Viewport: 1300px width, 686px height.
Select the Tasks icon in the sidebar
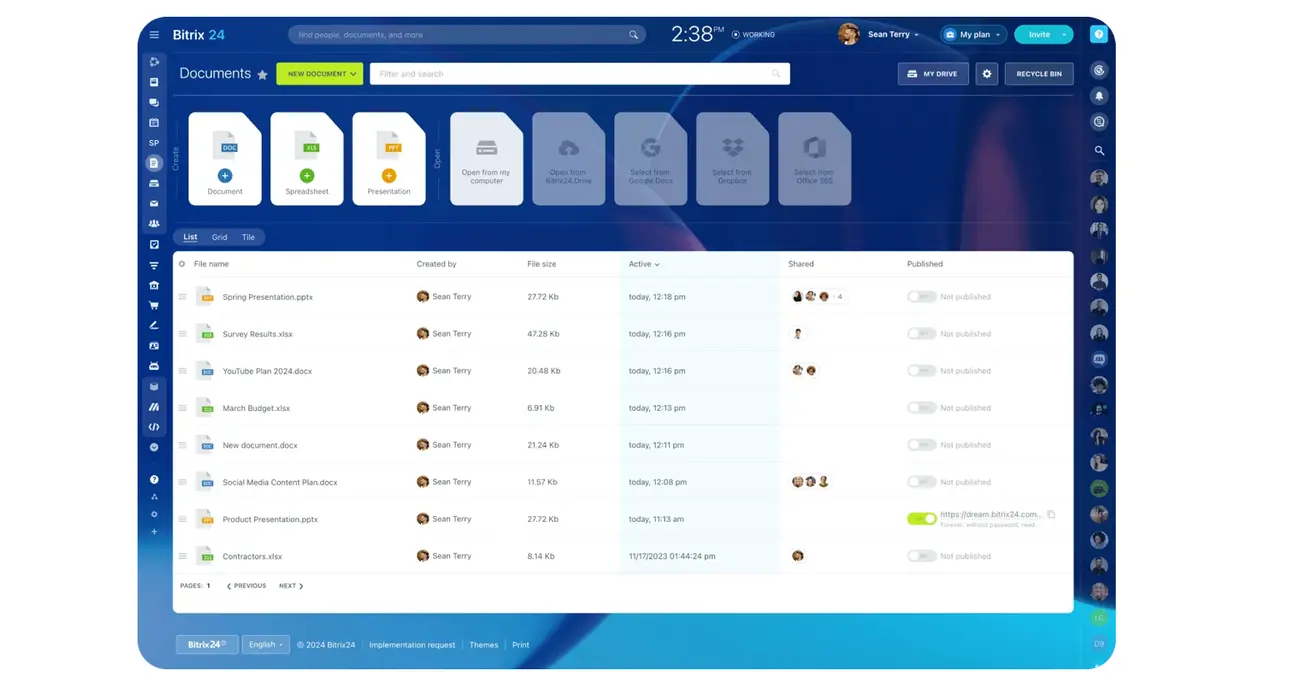153,245
